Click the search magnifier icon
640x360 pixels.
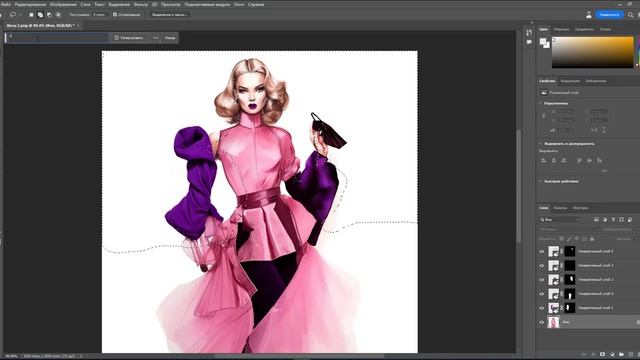pyautogui.click(x=631, y=15)
